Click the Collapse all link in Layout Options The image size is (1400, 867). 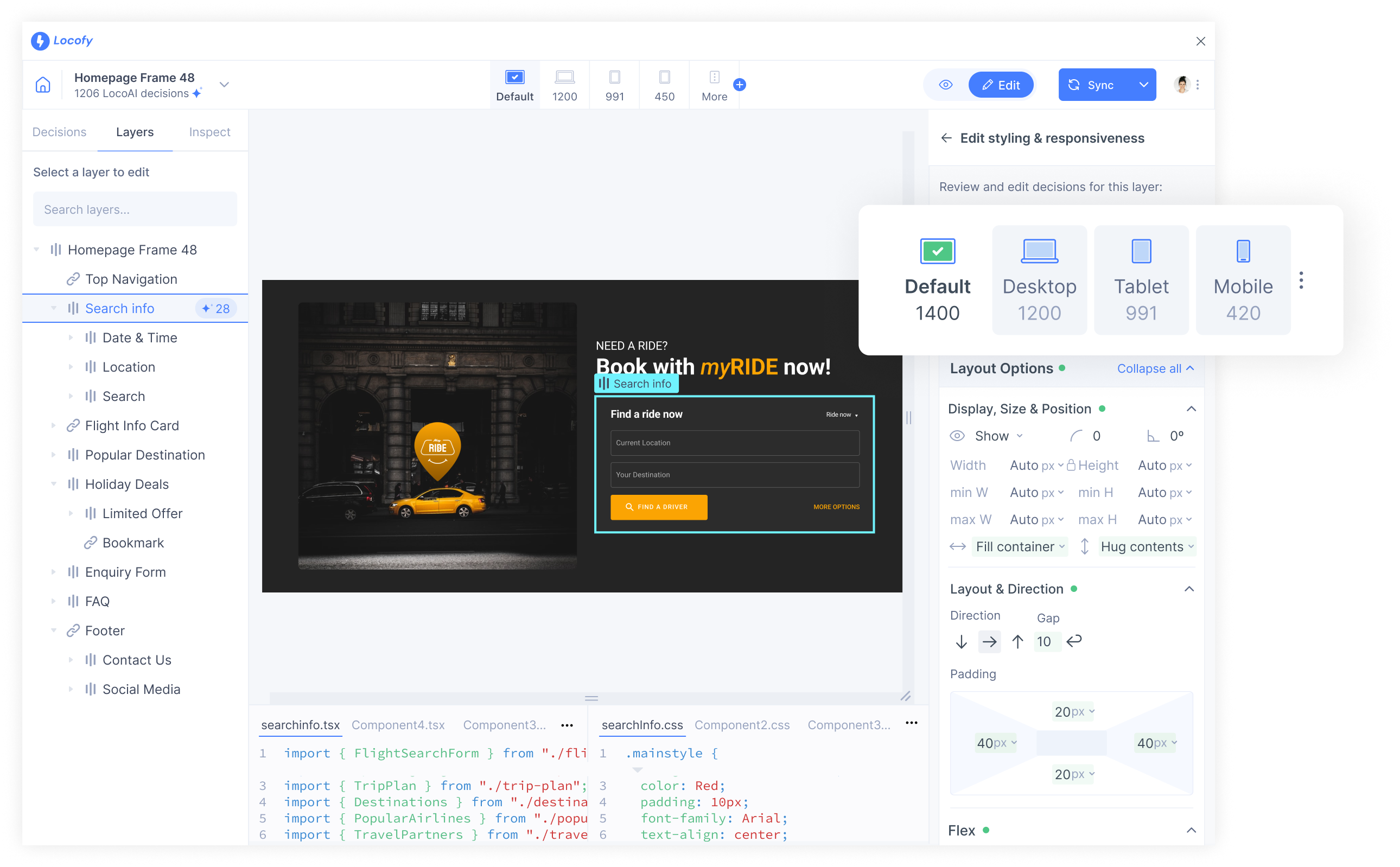click(1149, 368)
